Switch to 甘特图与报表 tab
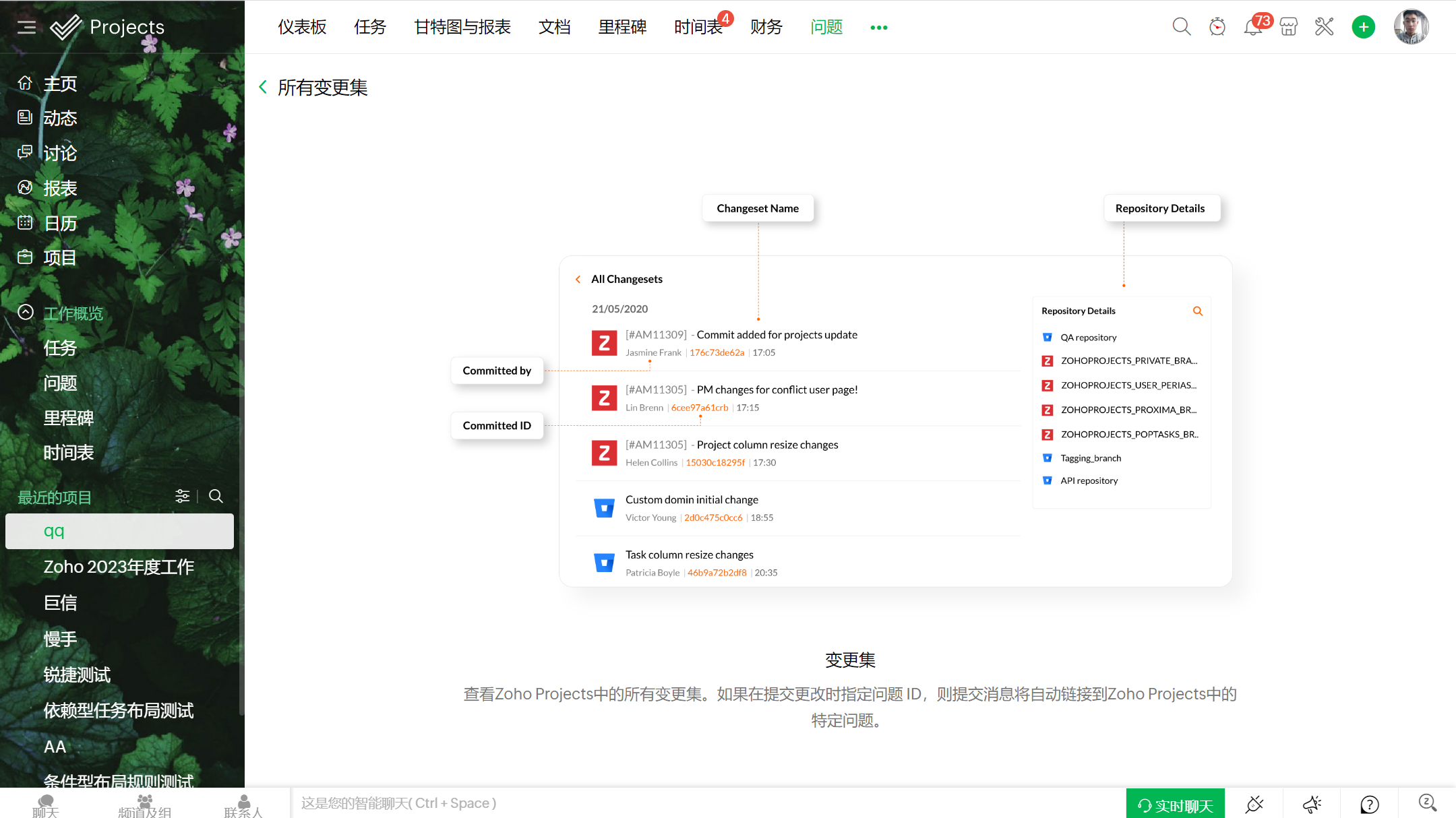Viewport: 1456px width, 818px height. 462,27
